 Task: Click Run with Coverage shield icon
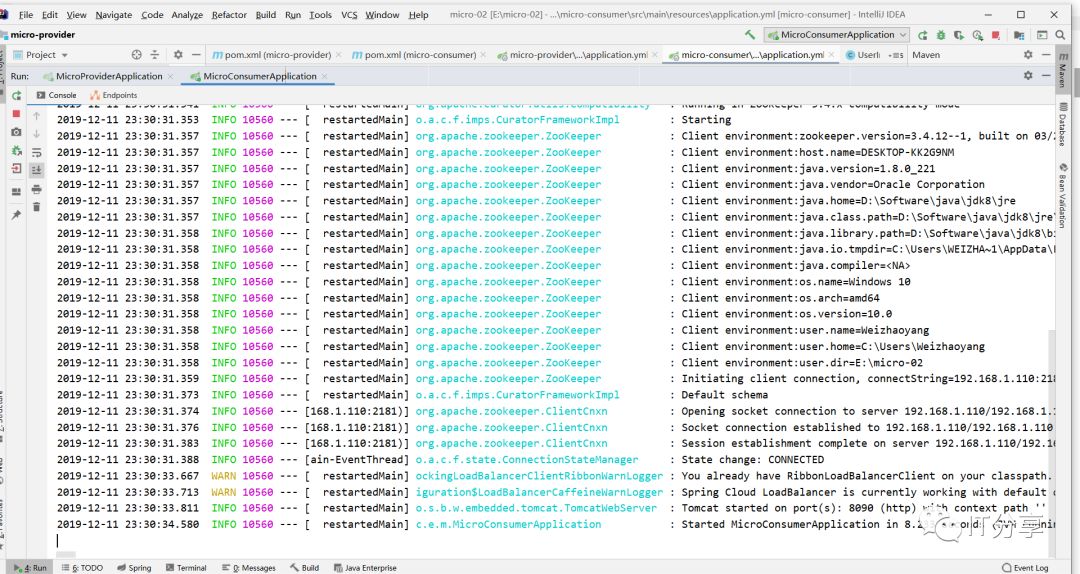(958, 34)
